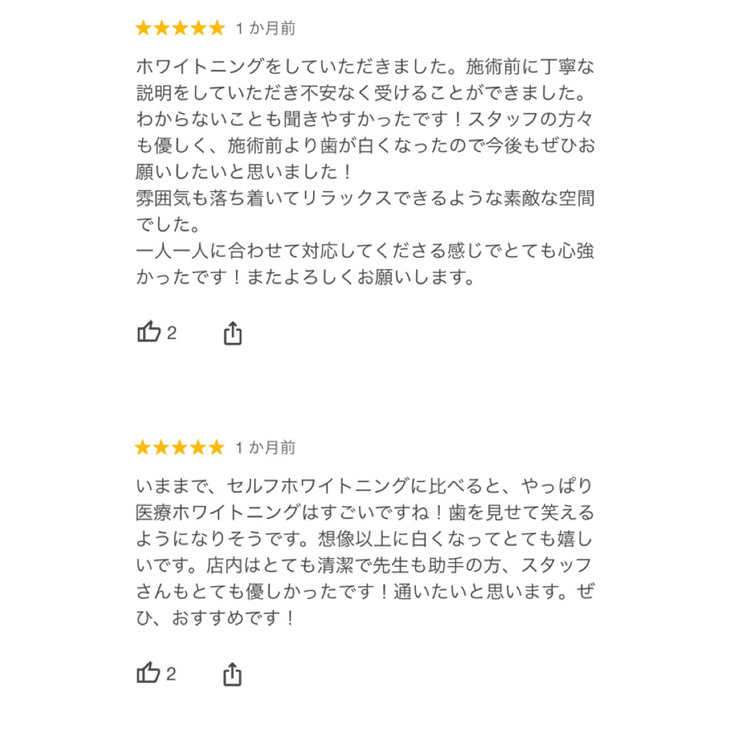The height and width of the screenshot is (746, 746).
Task: Click the second star of the top review
Action: (161, 28)
